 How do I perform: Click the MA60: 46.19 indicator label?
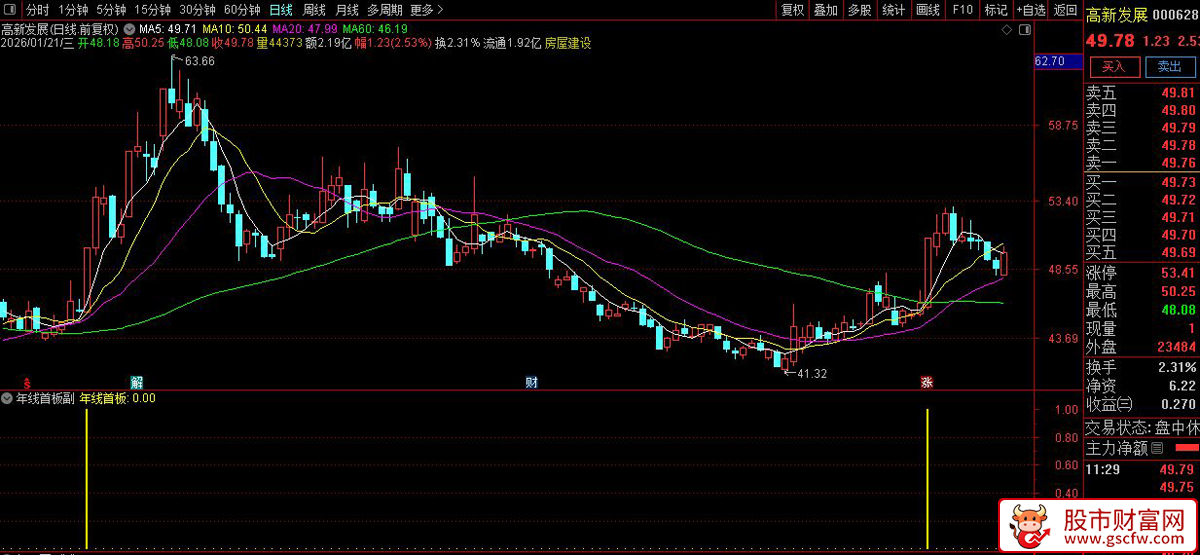tap(375, 28)
